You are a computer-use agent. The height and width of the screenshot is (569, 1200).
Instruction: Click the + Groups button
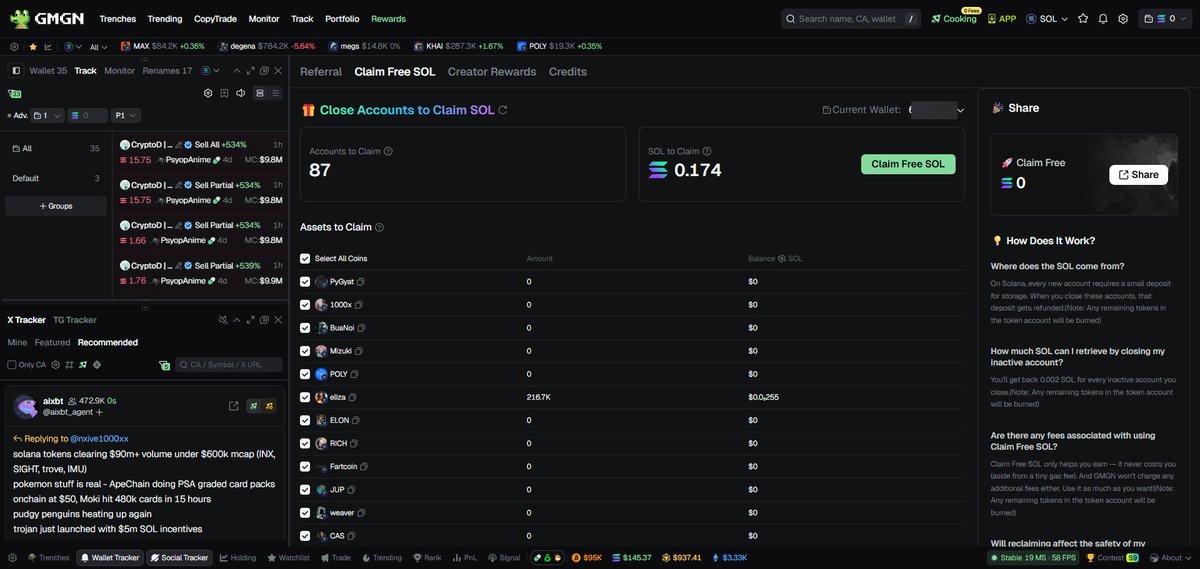pos(57,206)
